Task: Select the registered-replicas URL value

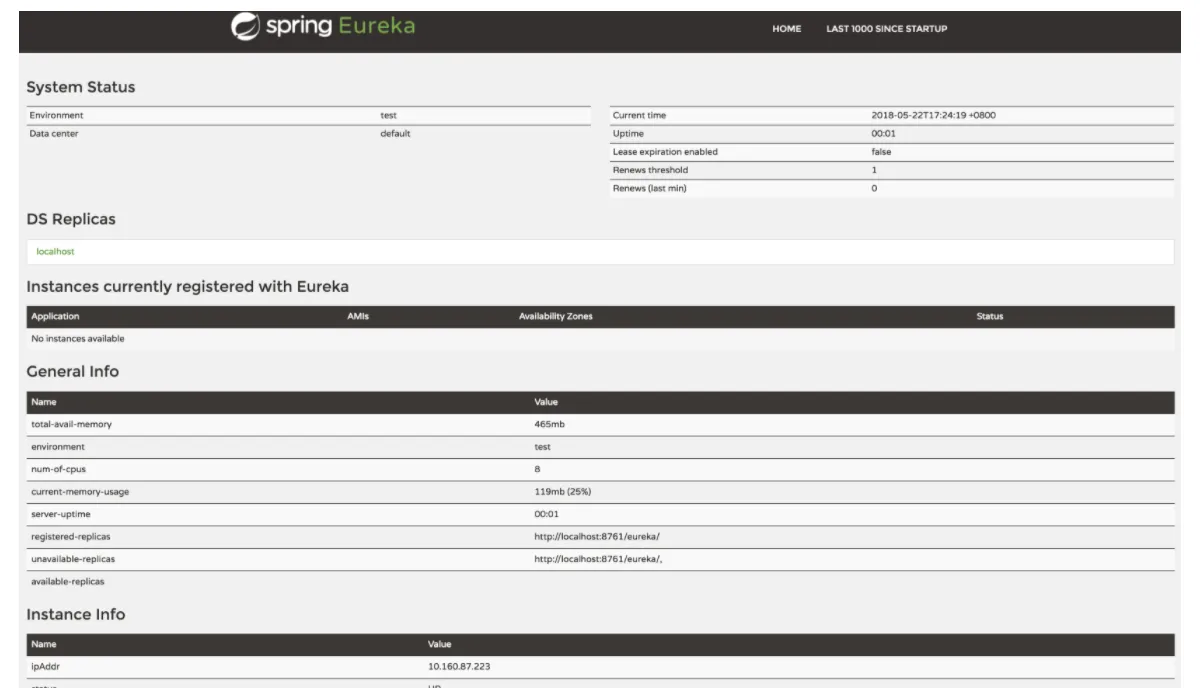Action: pyautogui.click(x=597, y=536)
